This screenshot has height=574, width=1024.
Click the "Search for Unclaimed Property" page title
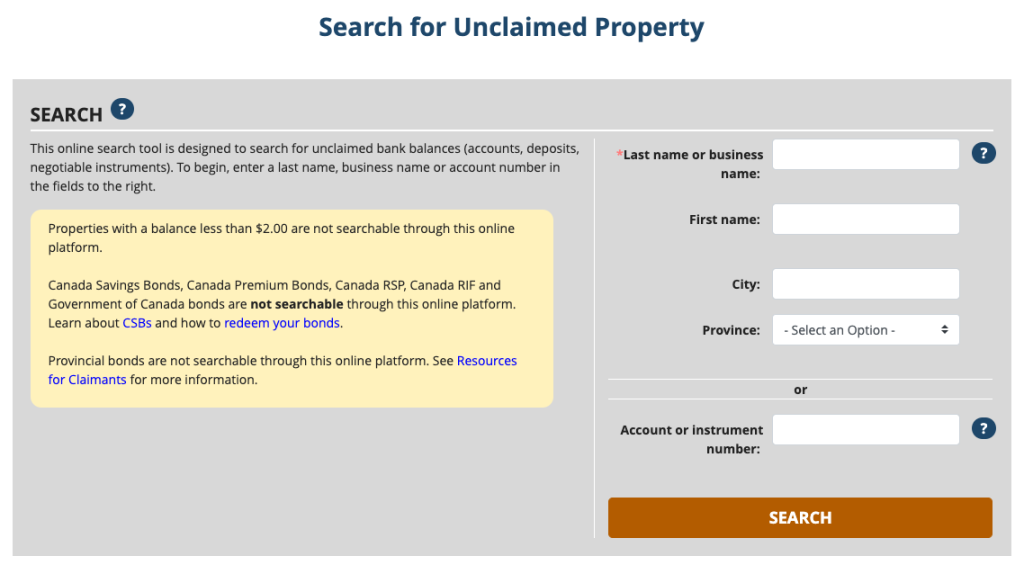(511, 27)
